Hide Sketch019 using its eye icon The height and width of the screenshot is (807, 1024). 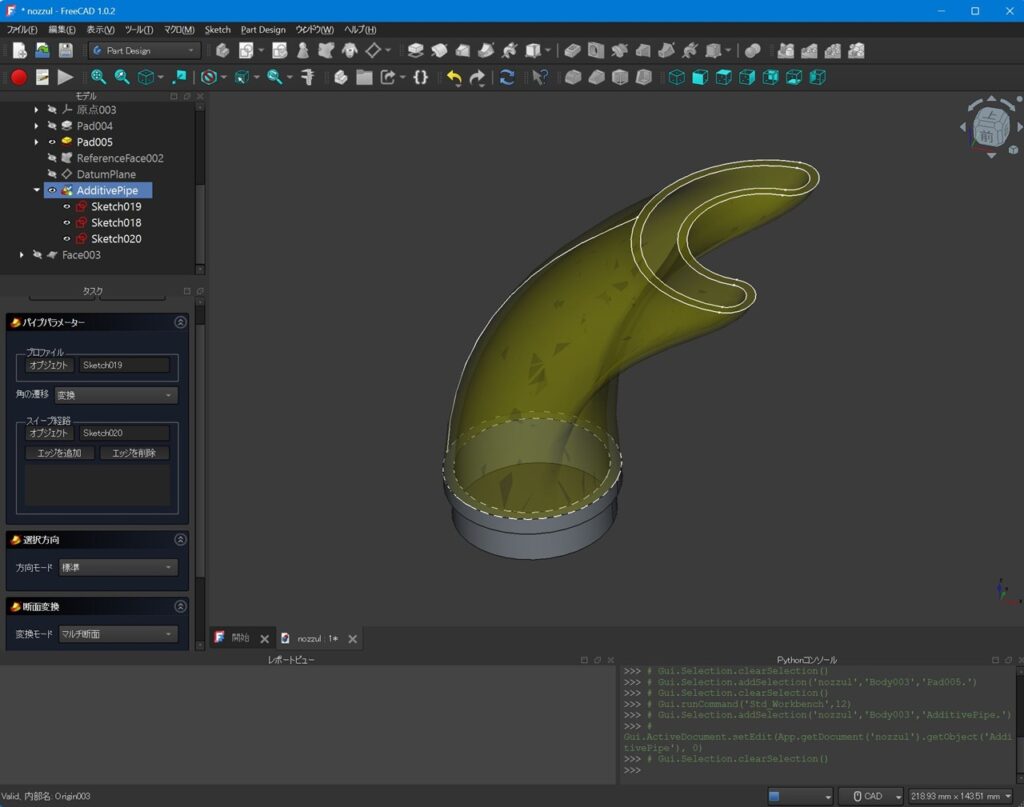tap(67, 207)
